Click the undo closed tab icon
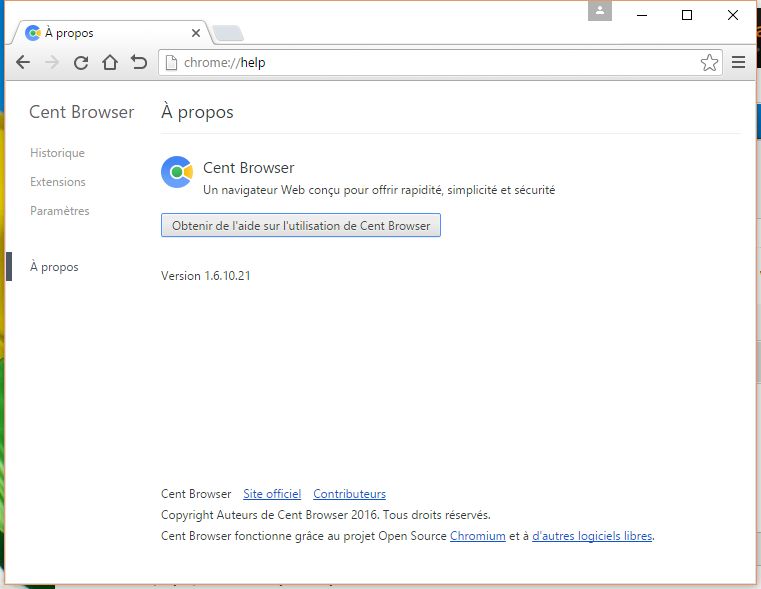Viewport: 761px width, 589px height. pyautogui.click(x=139, y=62)
